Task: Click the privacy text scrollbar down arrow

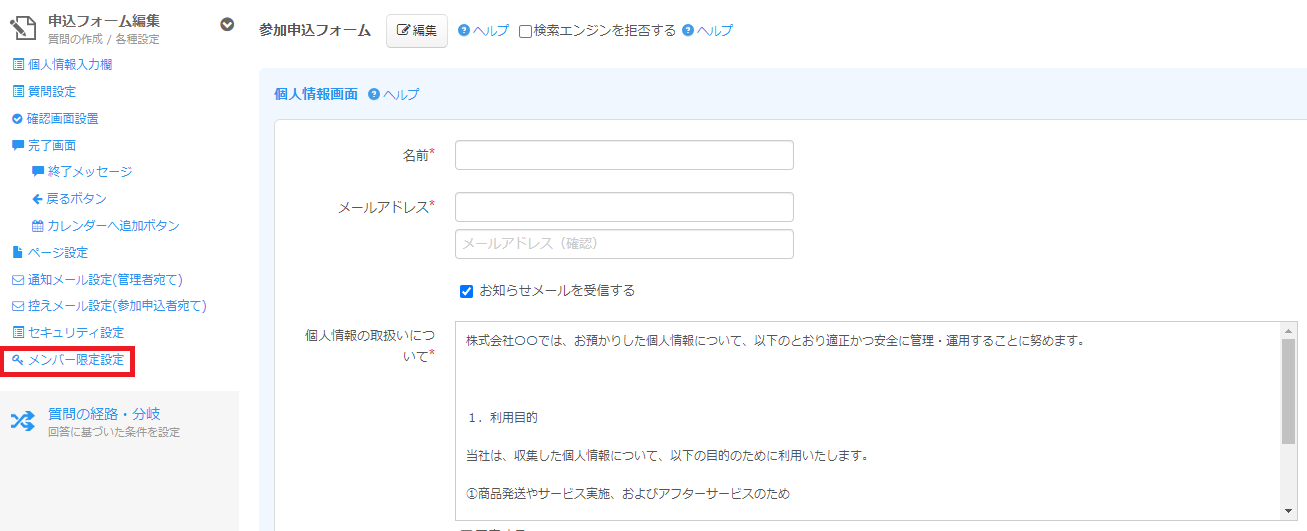Action: click(1288, 511)
